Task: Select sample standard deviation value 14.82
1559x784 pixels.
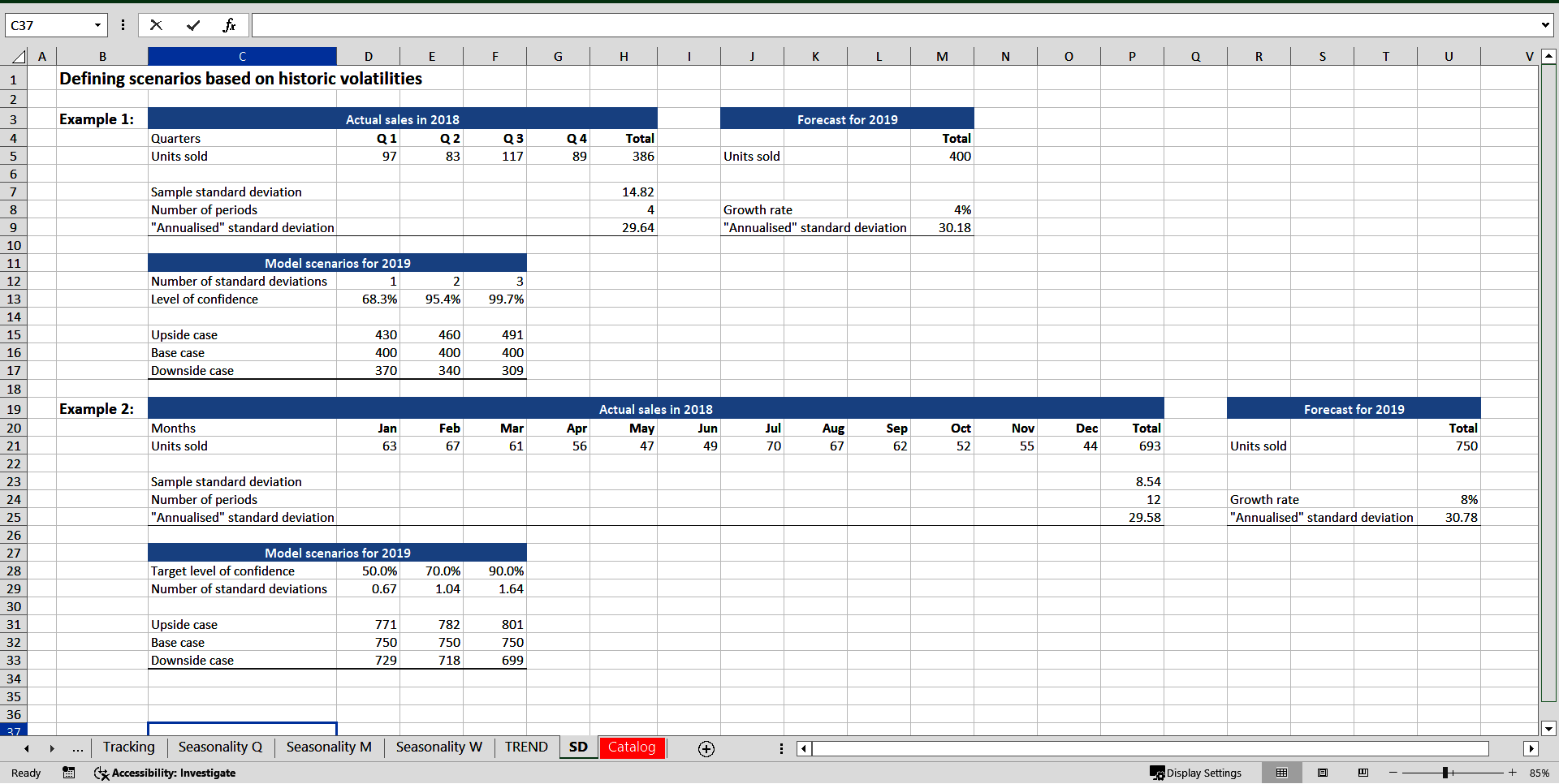Action: coord(624,192)
